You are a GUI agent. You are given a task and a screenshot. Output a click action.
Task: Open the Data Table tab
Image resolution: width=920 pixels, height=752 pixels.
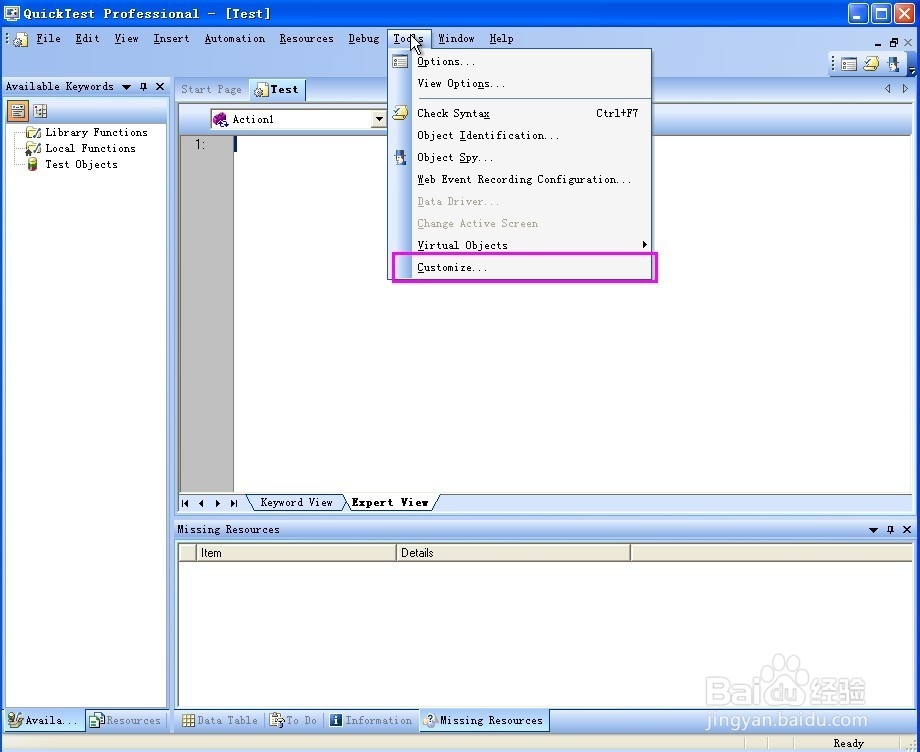pos(220,720)
